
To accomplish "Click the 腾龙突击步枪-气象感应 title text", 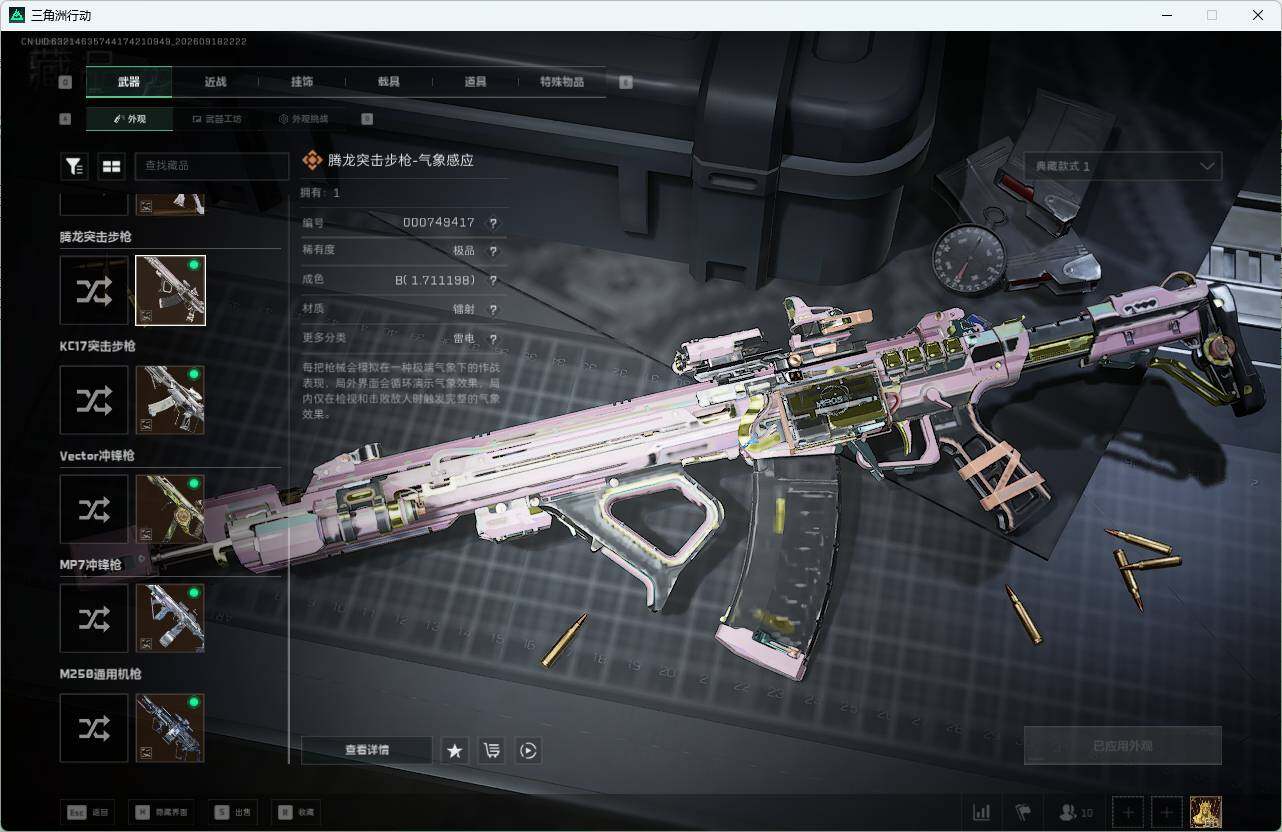I will pos(401,160).
